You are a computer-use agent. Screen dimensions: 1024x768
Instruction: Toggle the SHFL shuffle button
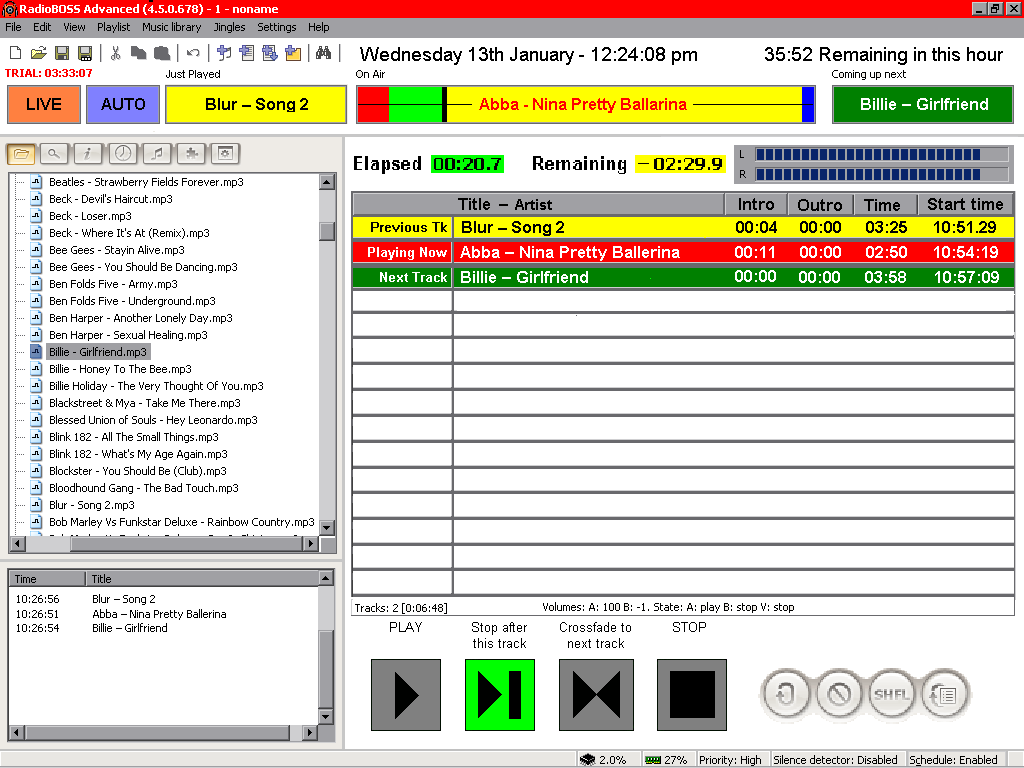click(891, 694)
